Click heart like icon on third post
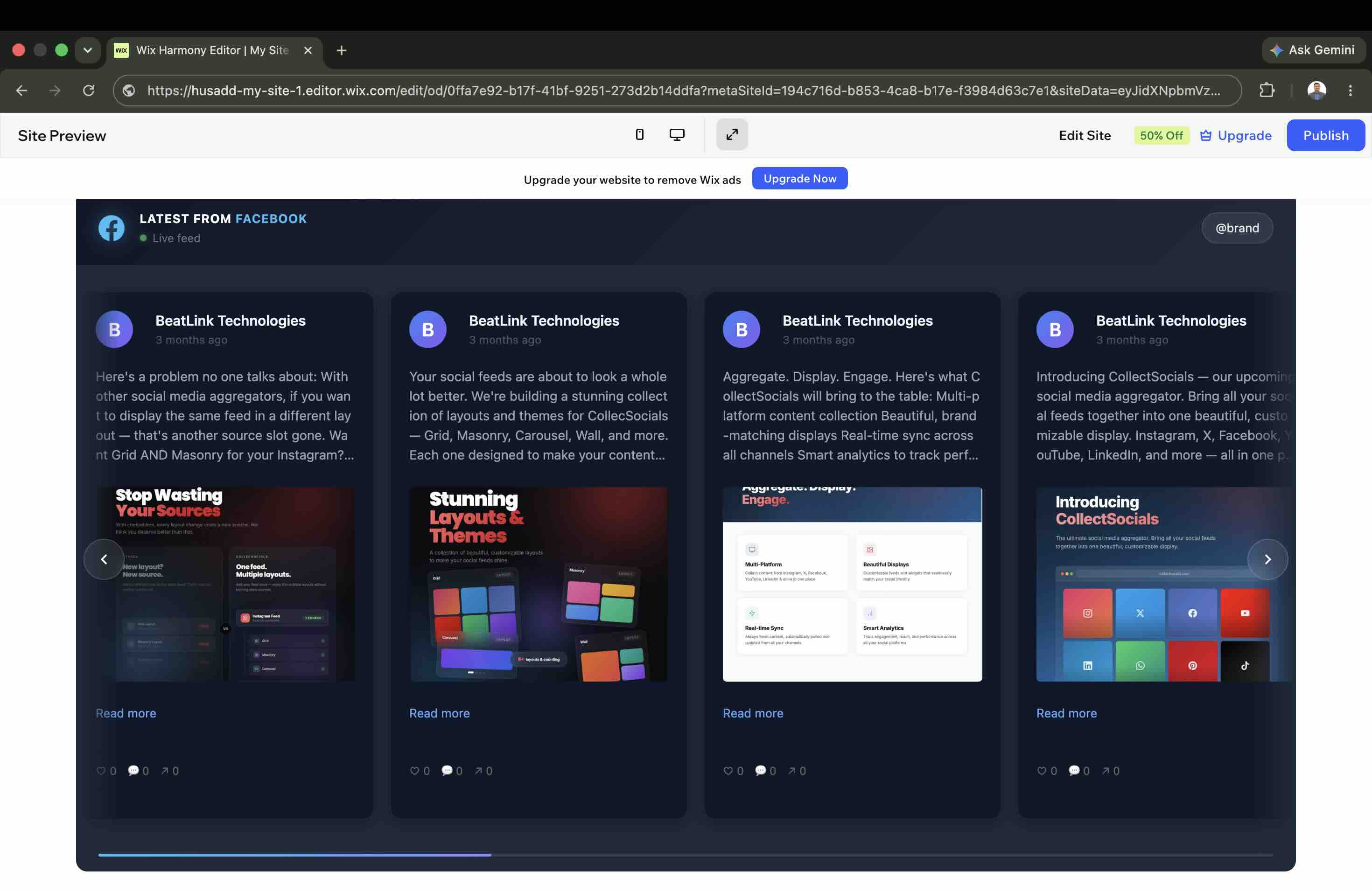1372x892 pixels. (x=728, y=771)
